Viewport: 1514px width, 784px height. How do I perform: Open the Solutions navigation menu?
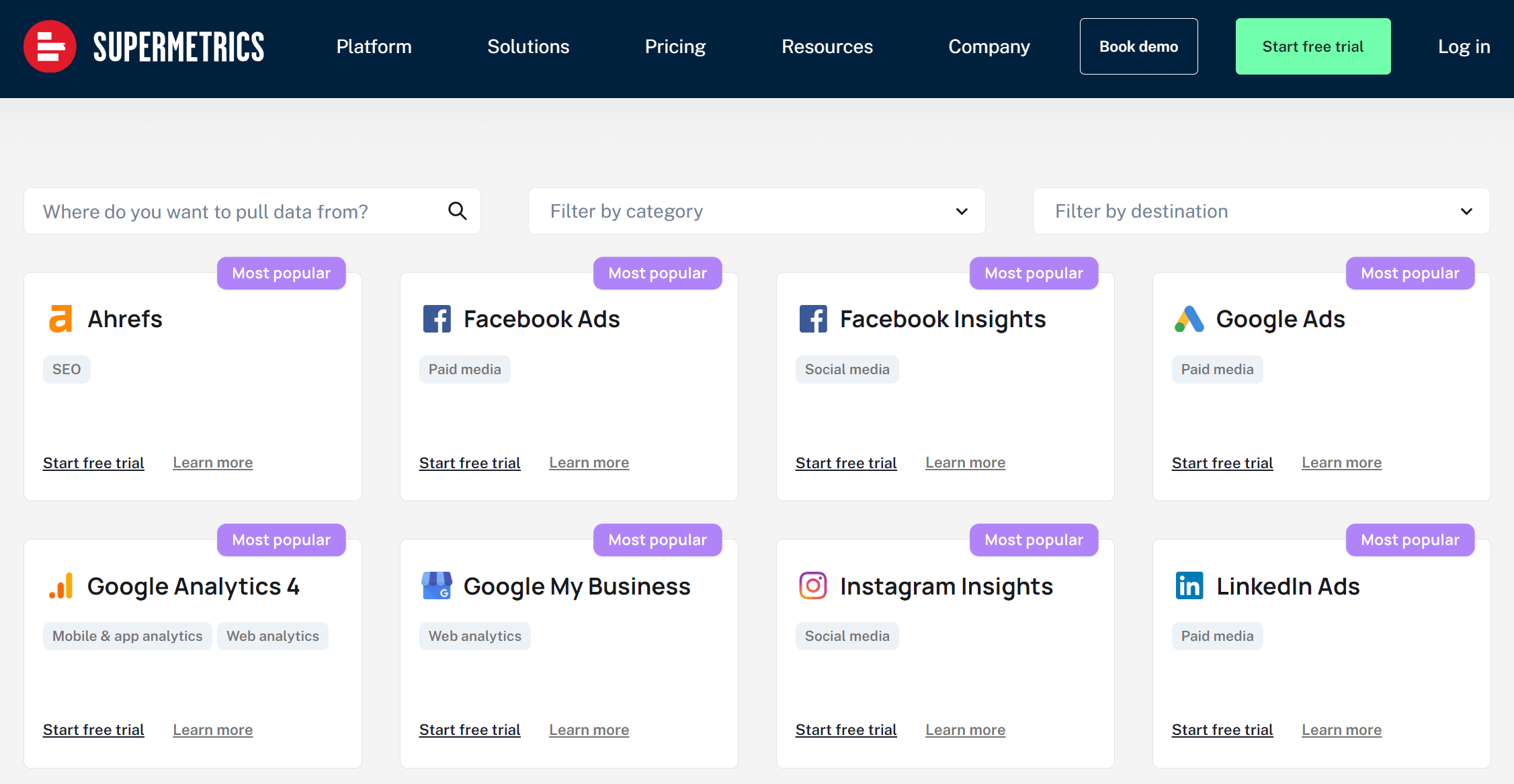[528, 45]
